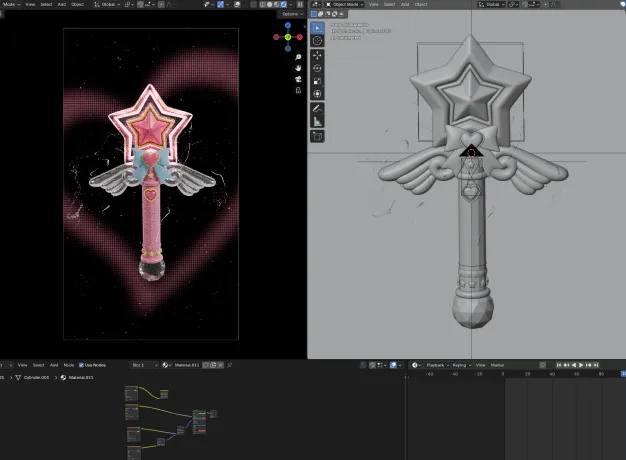Jump to the start of the timeline

pos(559,365)
